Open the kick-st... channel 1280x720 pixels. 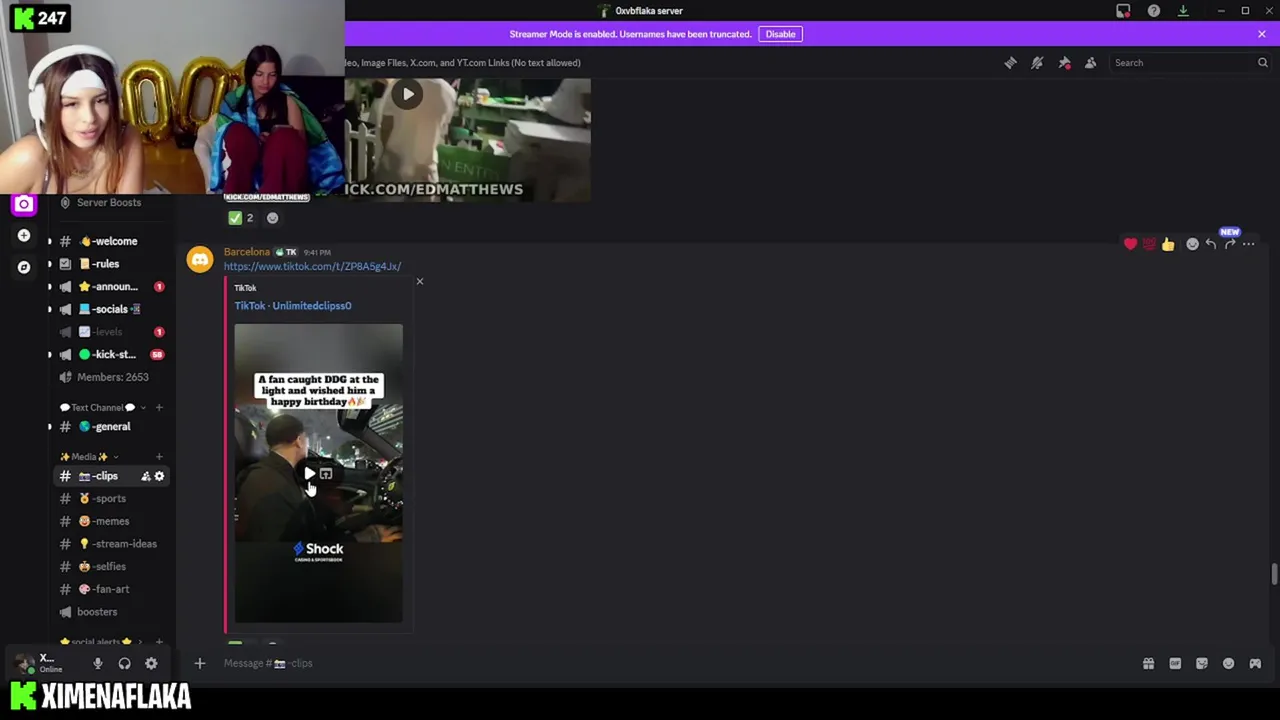(108, 355)
